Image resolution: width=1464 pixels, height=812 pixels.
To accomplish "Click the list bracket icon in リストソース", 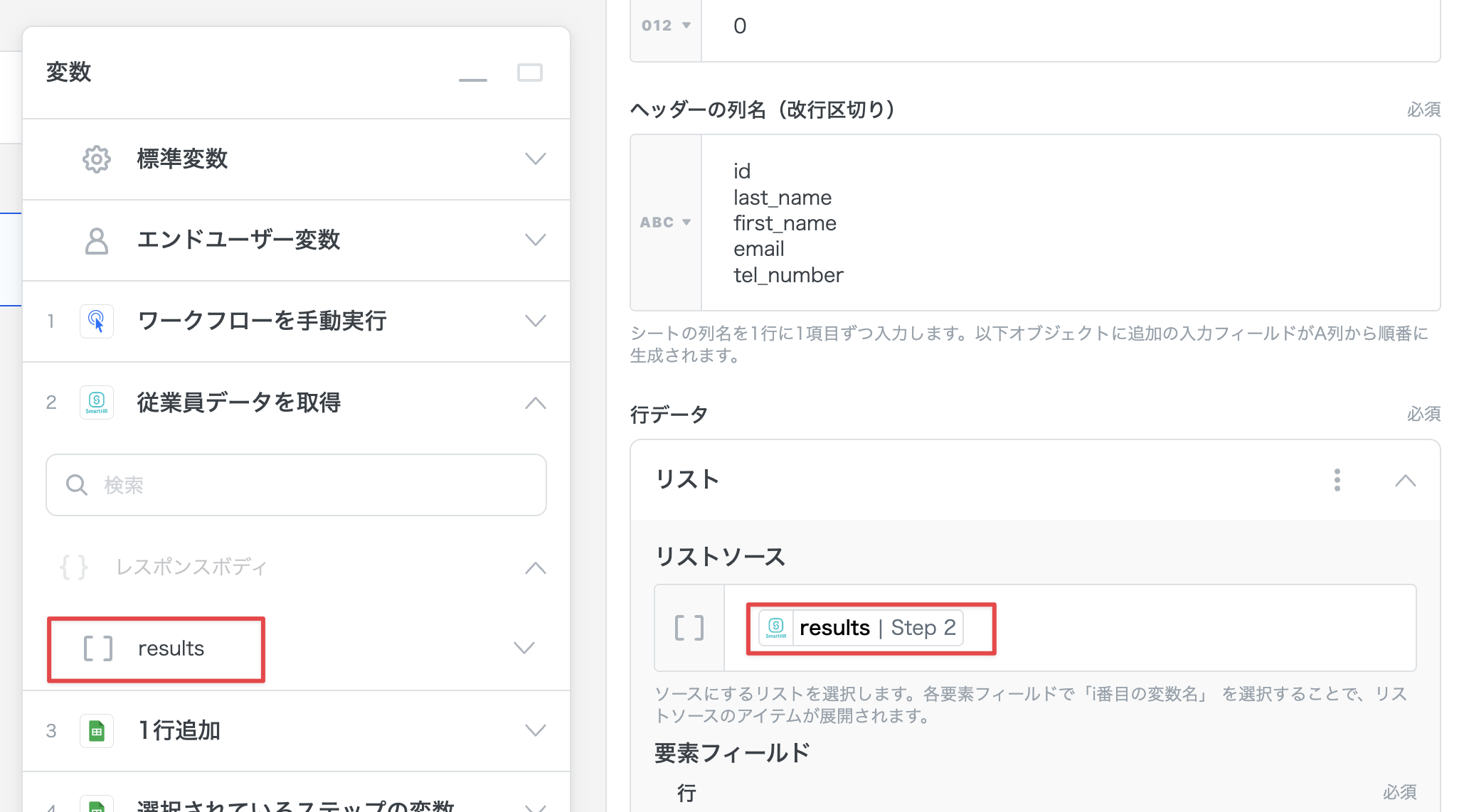I will [689, 628].
